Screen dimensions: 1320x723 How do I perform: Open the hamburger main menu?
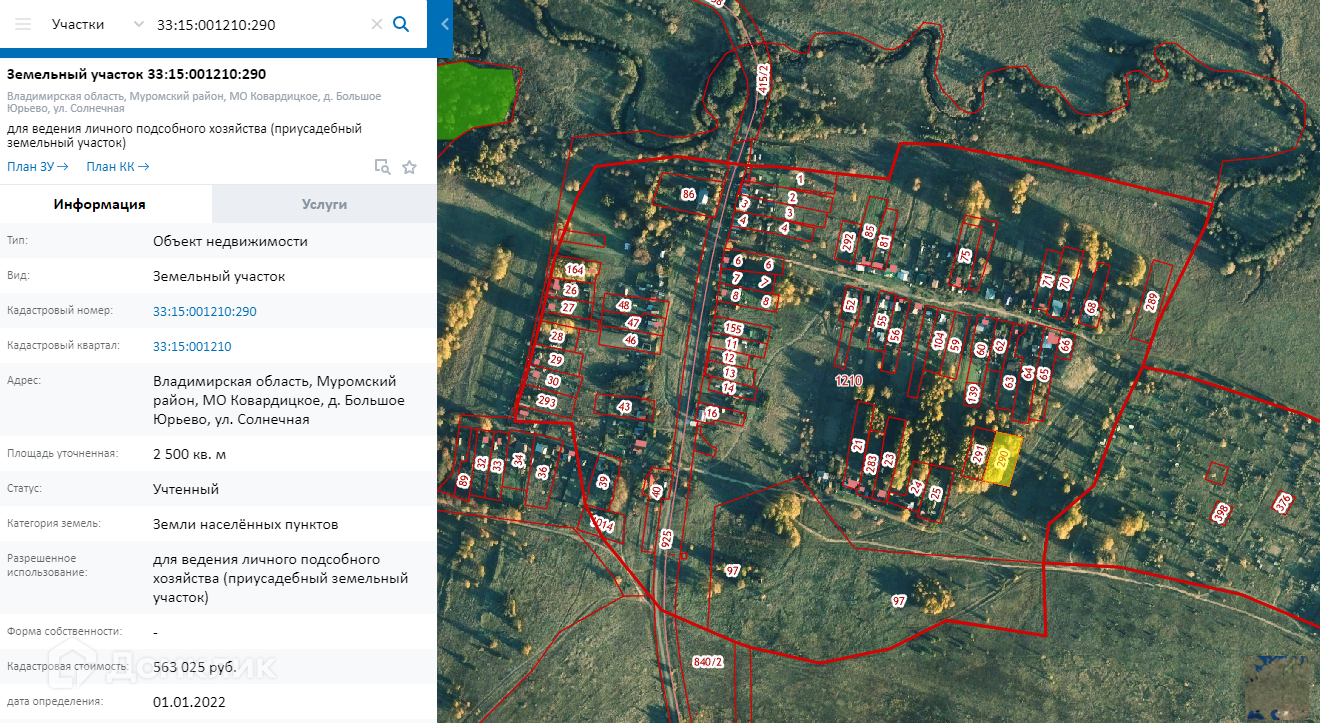click(23, 24)
